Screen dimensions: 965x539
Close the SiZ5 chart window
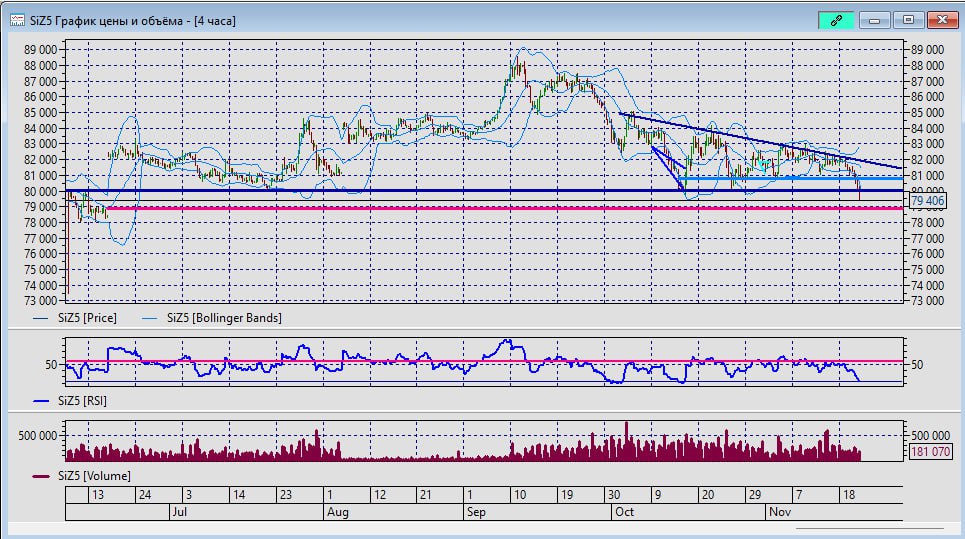point(941,19)
